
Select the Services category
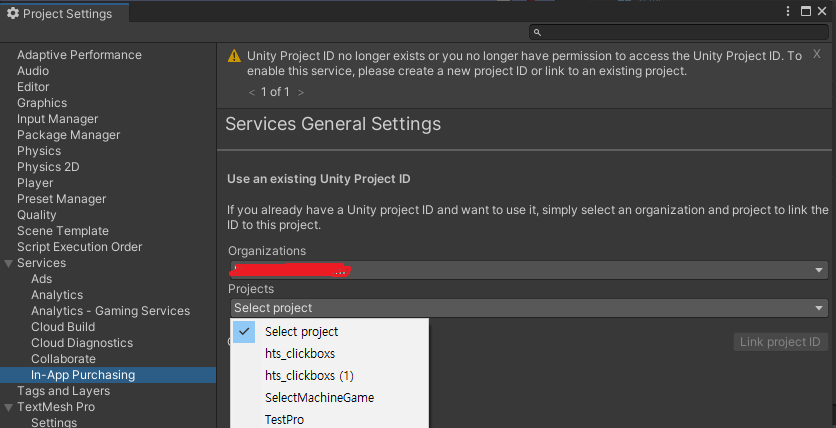tap(42, 263)
